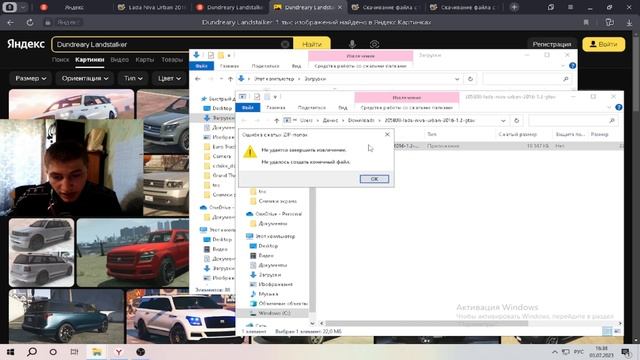Open the Размер filter dropdown
The width and height of the screenshot is (640, 360).
31,78
